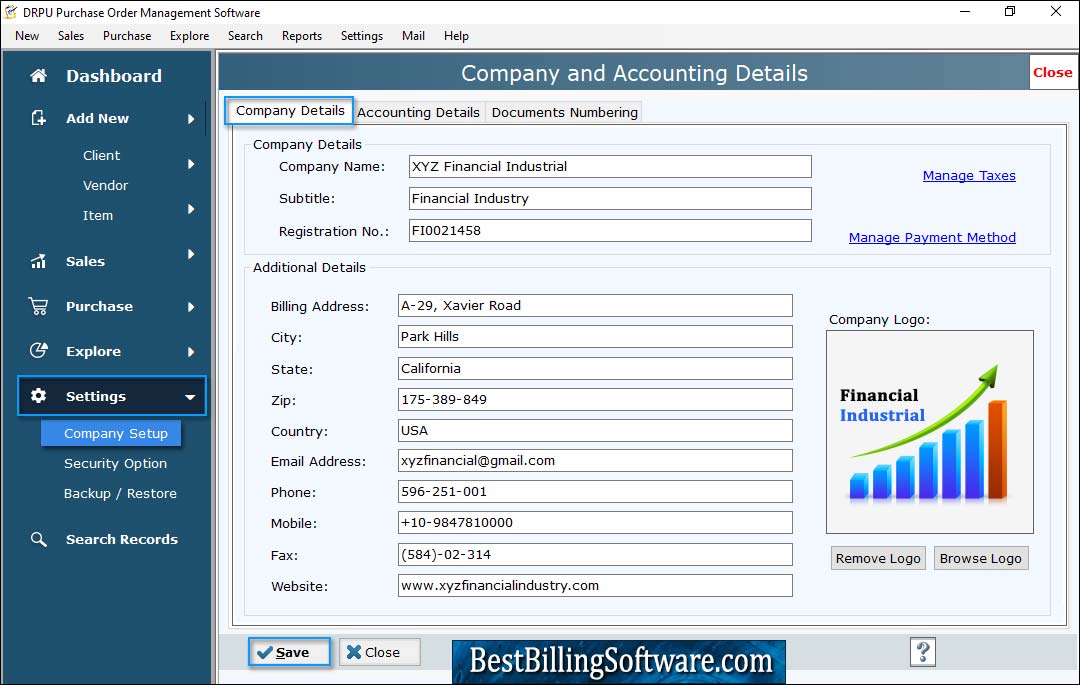Click the Save button
Screen dimensions: 1080x685
(289, 652)
